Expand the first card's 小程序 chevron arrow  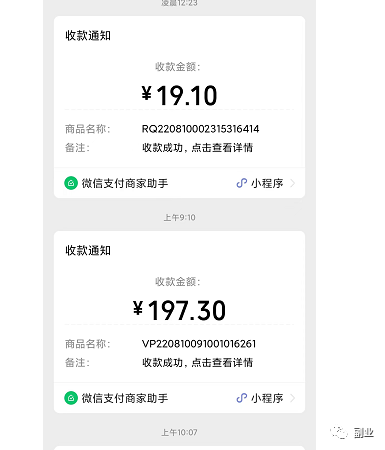tap(292, 183)
